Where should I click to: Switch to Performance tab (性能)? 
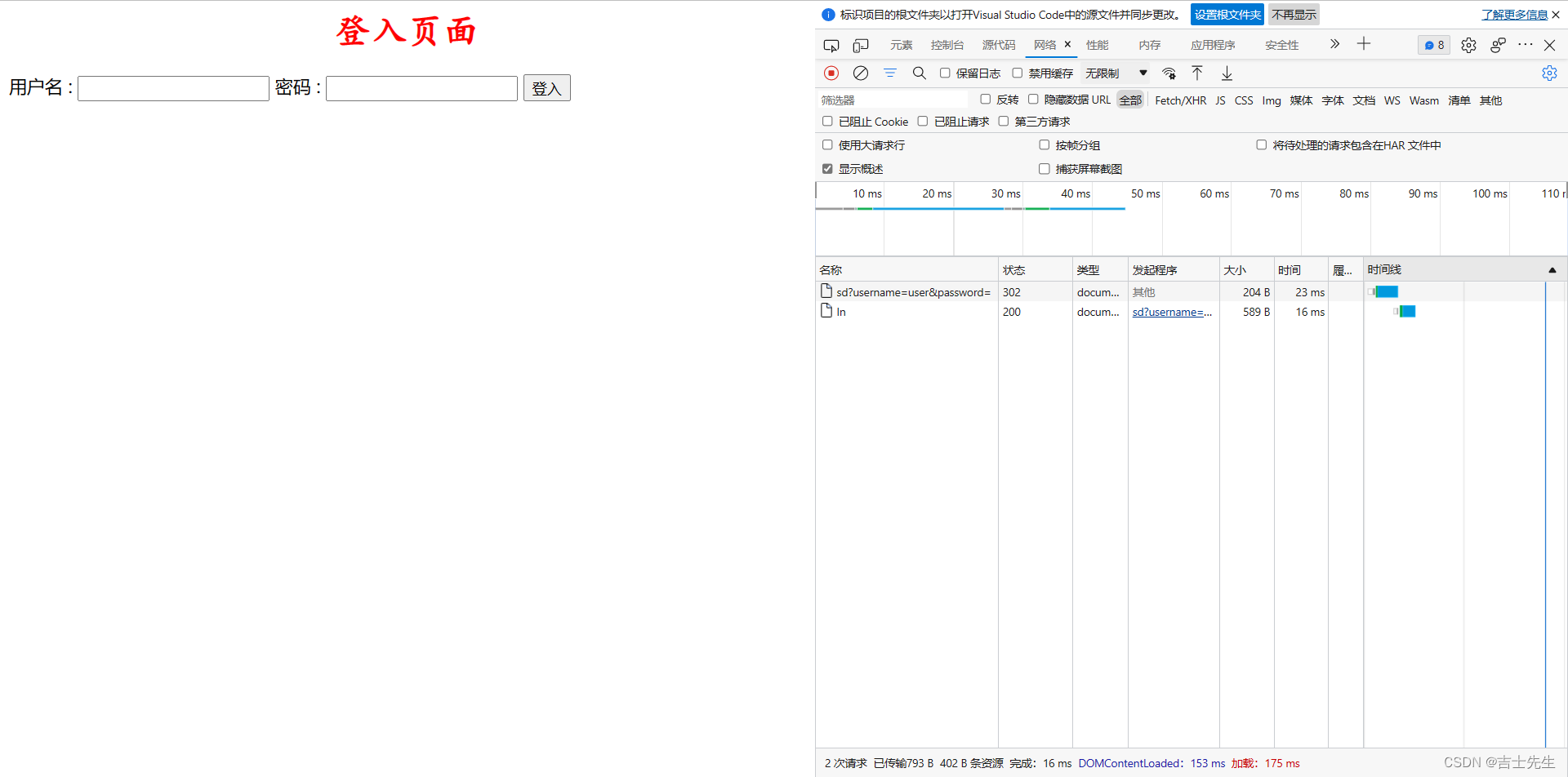pyautogui.click(x=1097, y=45)
